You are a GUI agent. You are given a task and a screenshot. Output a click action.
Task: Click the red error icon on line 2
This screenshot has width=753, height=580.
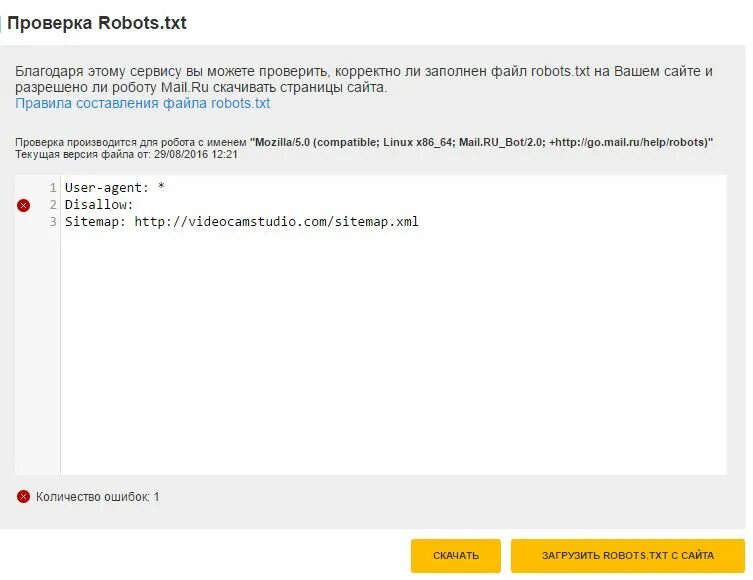[x=23, y=205]
